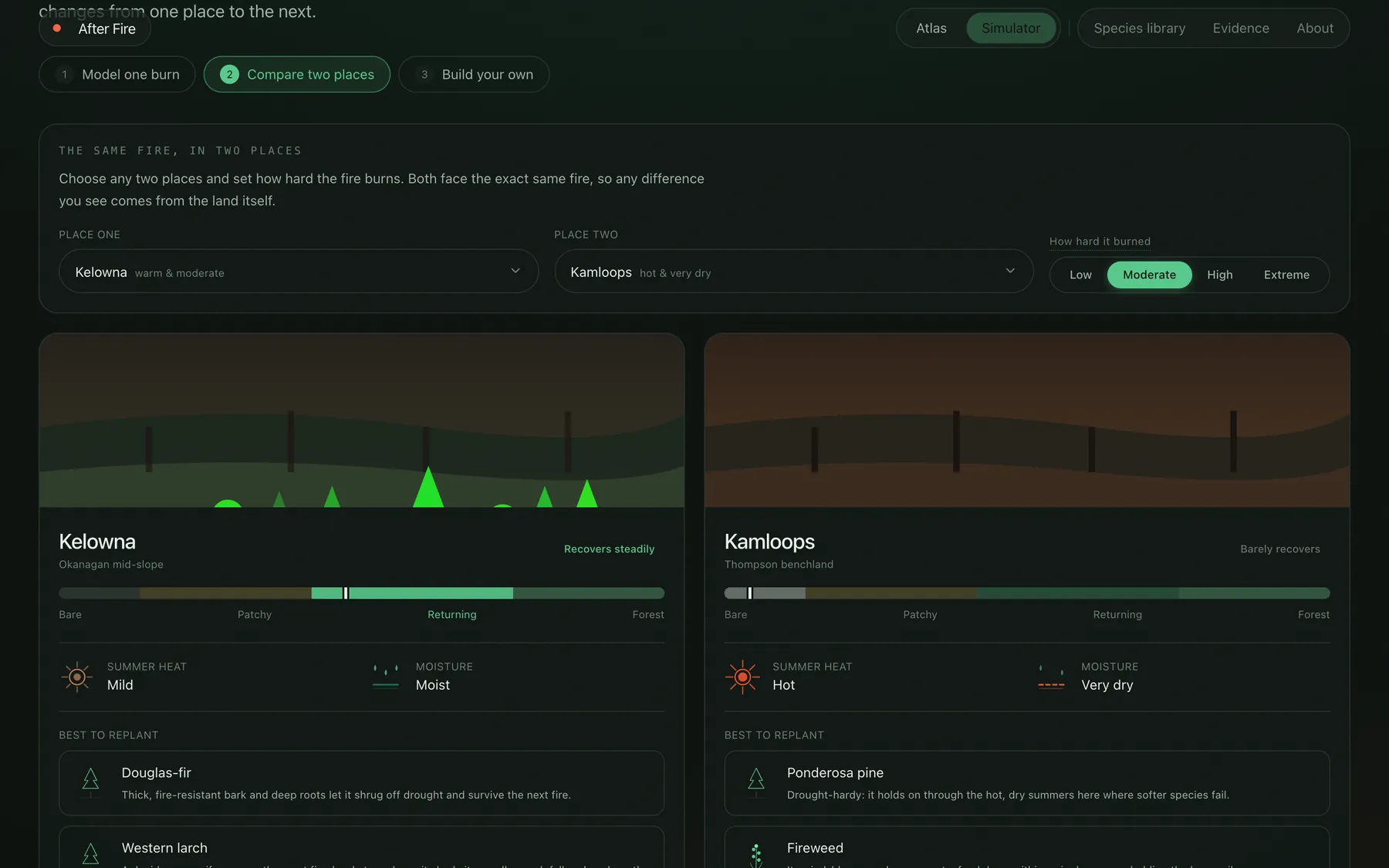This screenshot has width=1389, height=868.
Task: Open Model one burn tab
Action: tap(117, 74)
